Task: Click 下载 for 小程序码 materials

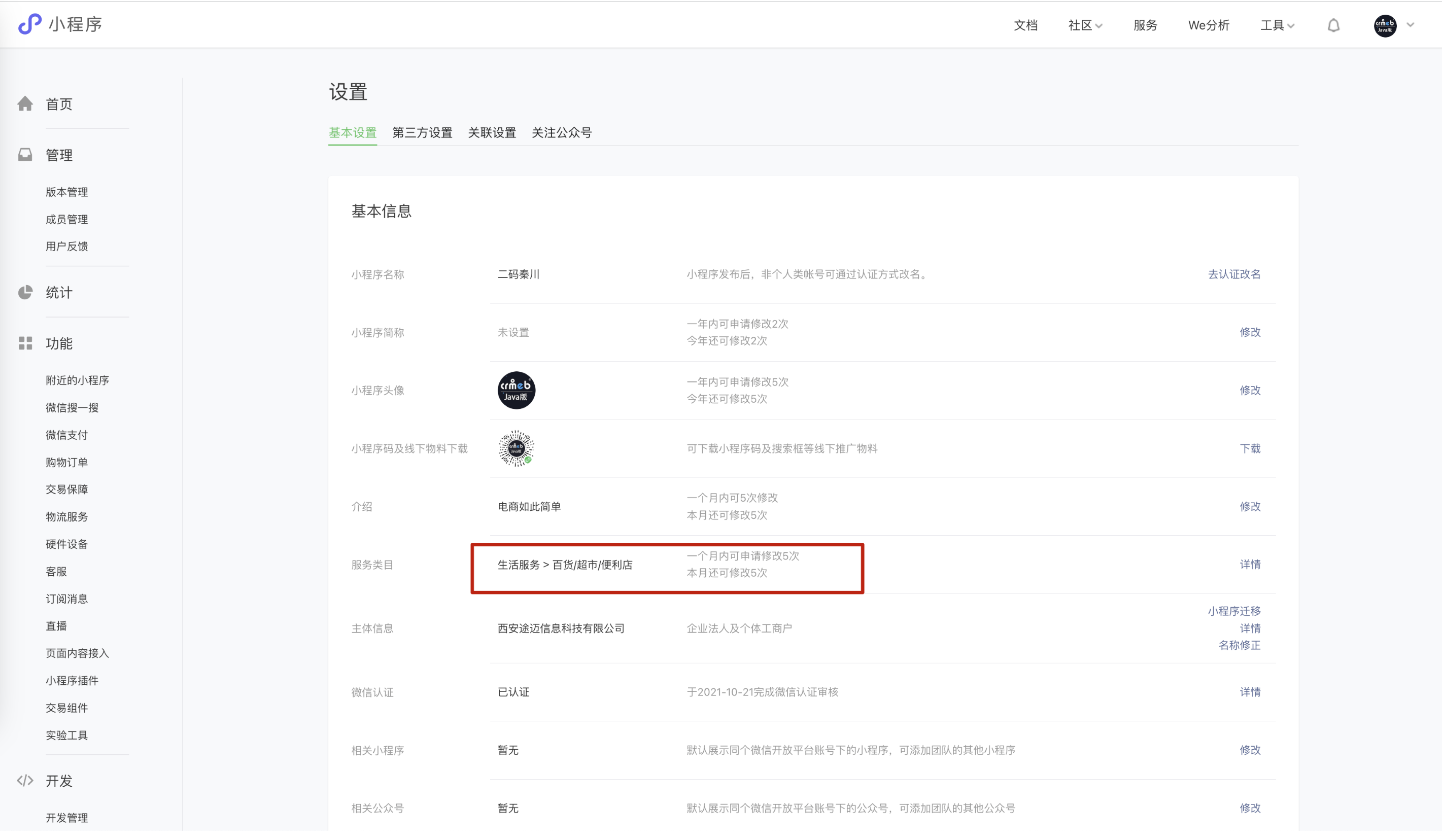Action: (x=1250, y=448)
